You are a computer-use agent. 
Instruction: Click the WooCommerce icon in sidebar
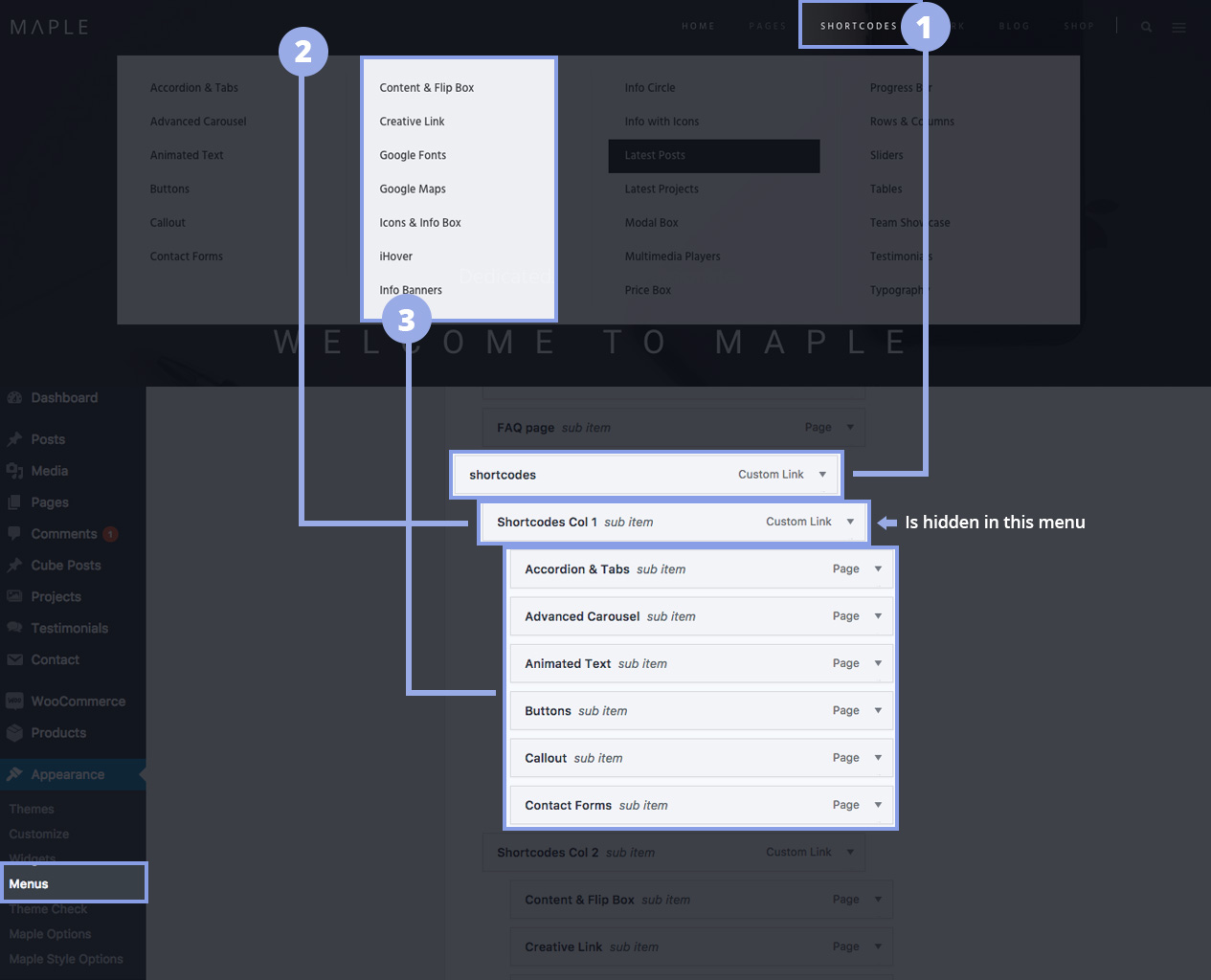[x=14, y=702]
